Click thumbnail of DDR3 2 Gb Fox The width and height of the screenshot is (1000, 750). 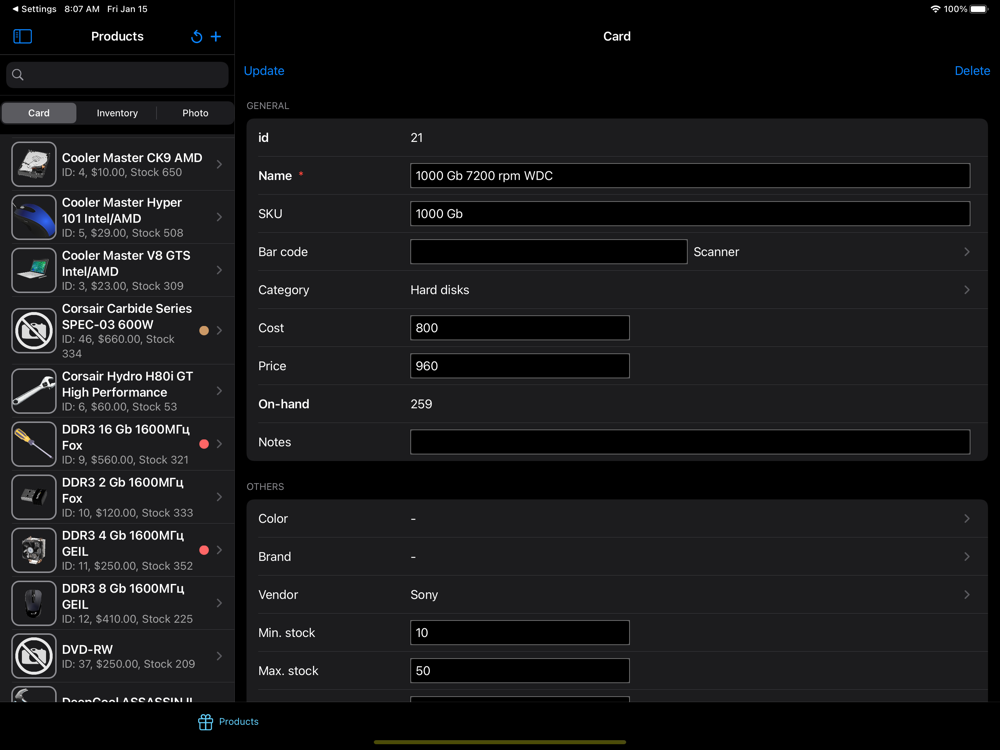34,497
